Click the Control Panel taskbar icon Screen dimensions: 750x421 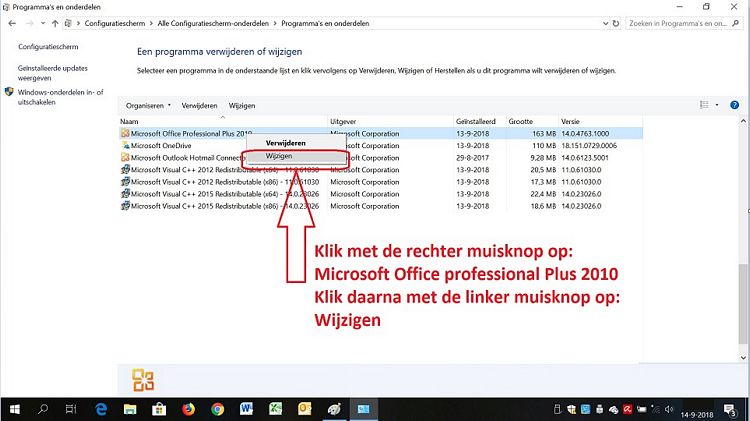364,409
